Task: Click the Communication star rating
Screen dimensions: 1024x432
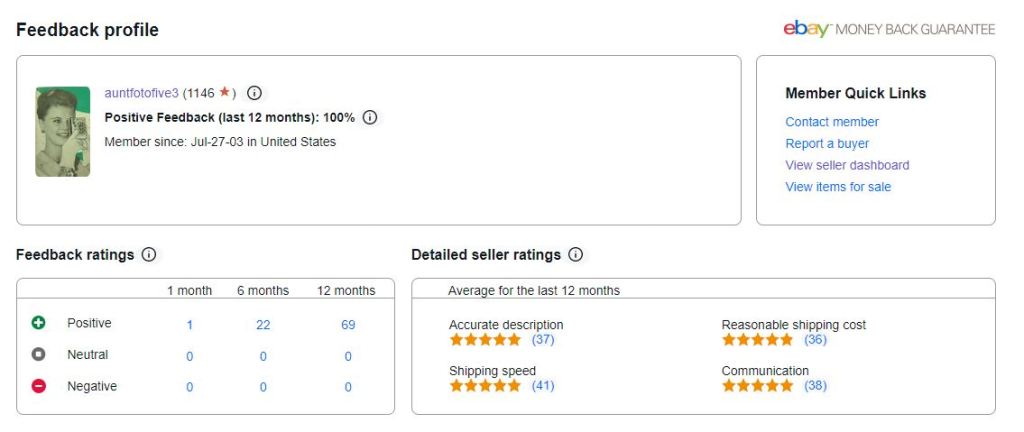Action: 757,386
